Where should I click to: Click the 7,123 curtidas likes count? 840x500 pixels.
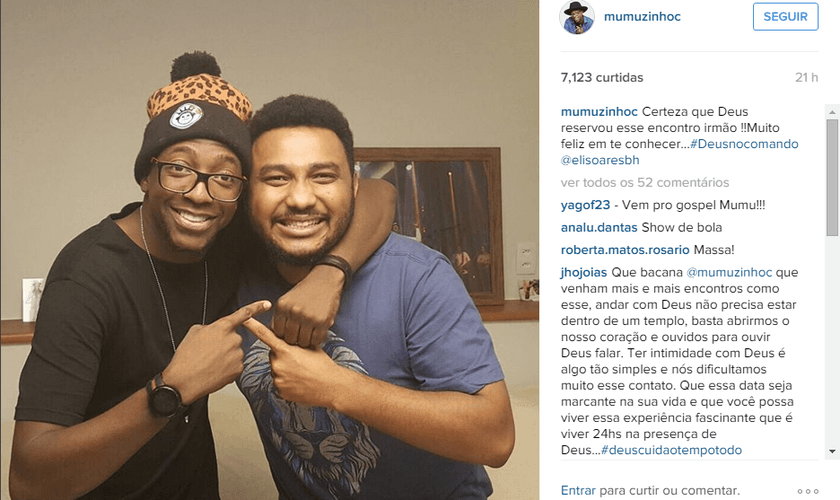(x=602, y=78)
